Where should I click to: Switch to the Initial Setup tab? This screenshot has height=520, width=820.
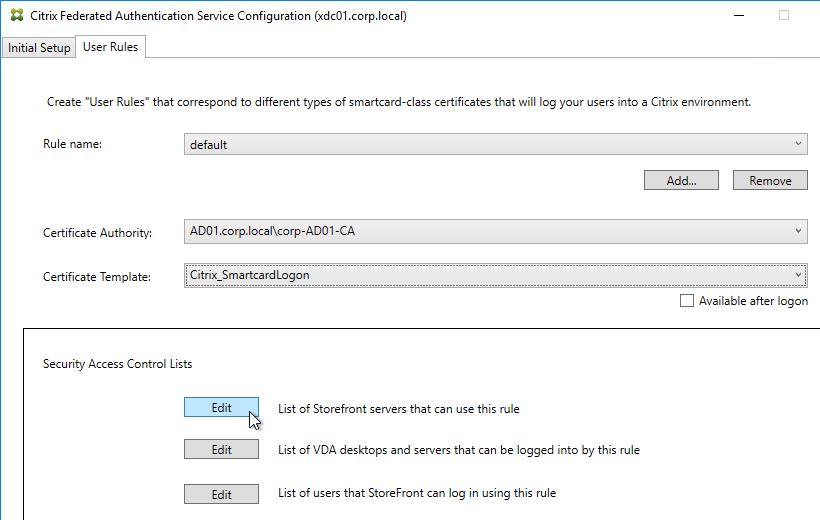click(39, 48)
